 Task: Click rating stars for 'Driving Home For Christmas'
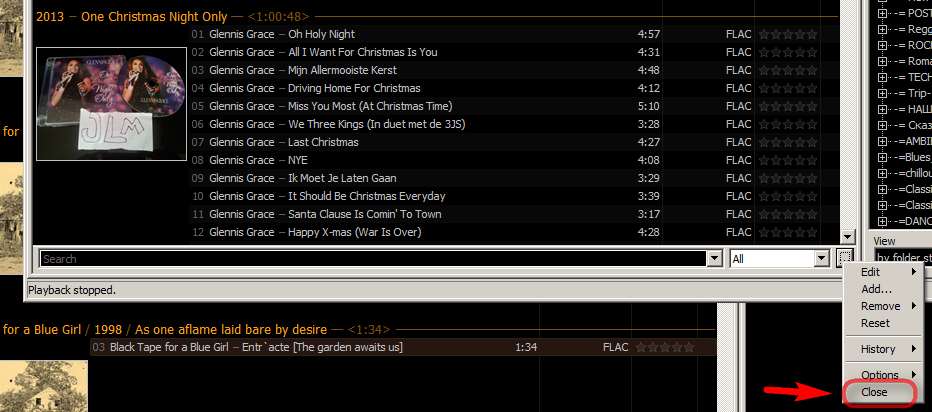[788, 88]
